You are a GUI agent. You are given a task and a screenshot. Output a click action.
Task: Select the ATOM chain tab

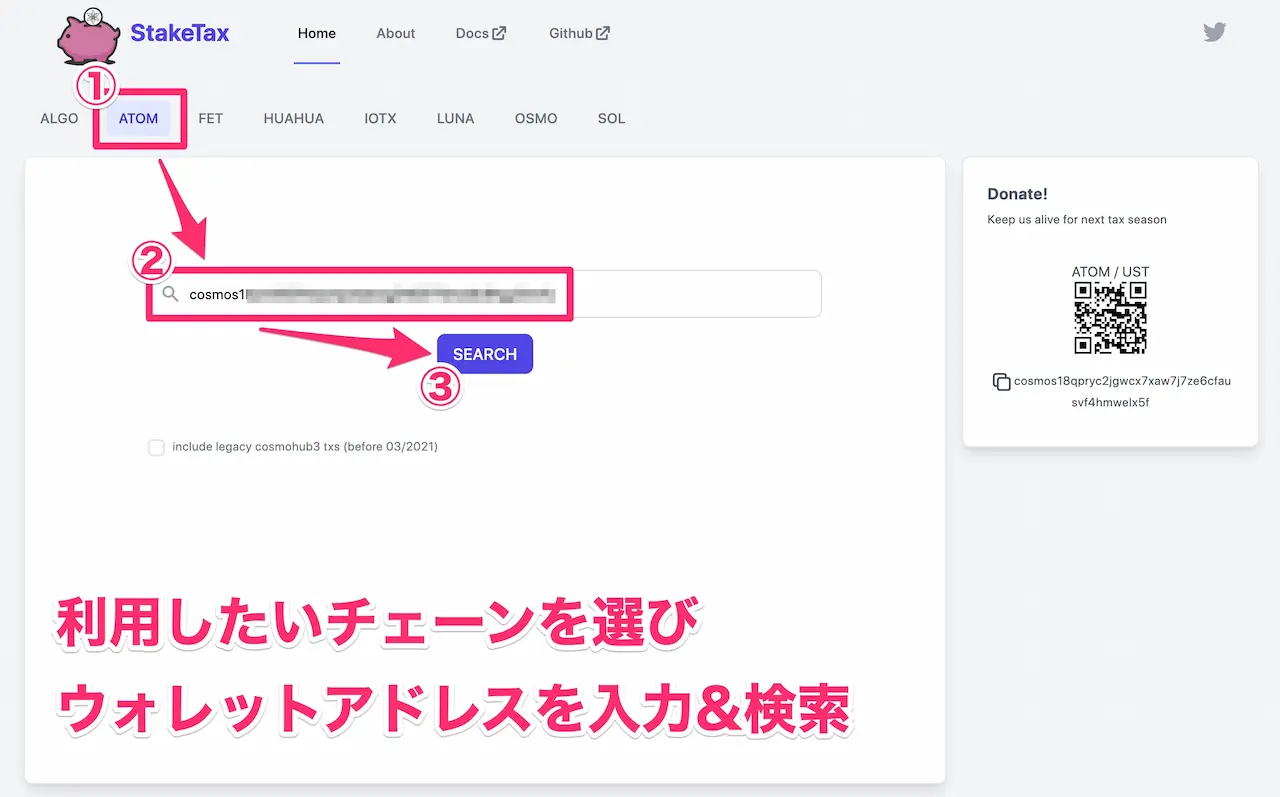(139, 118)
